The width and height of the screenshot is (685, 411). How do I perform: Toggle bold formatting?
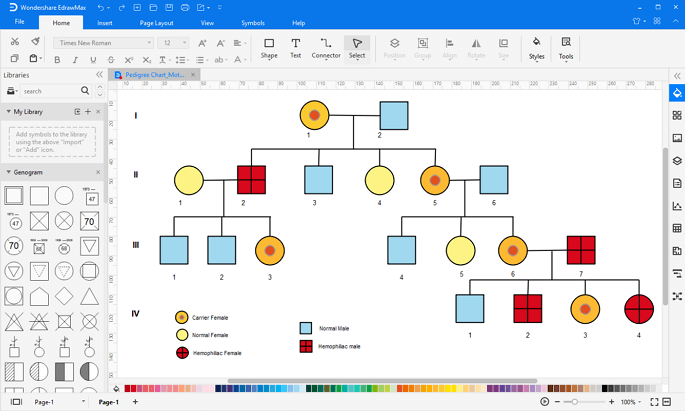tap(57, 60)
